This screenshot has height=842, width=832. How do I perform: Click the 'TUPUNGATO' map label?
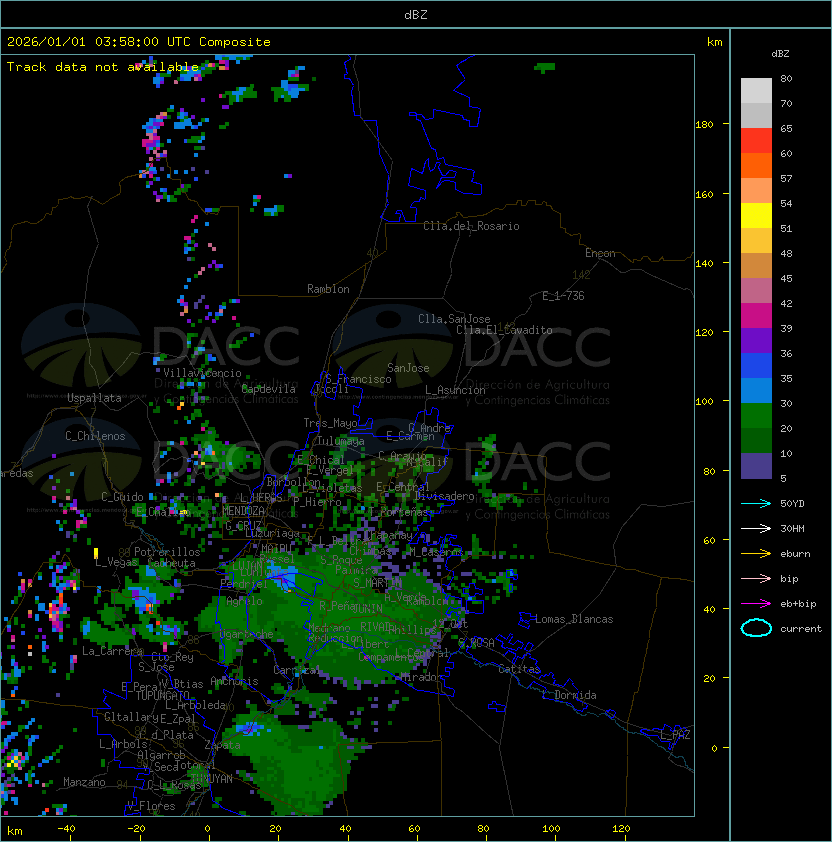tap(162, 696)
